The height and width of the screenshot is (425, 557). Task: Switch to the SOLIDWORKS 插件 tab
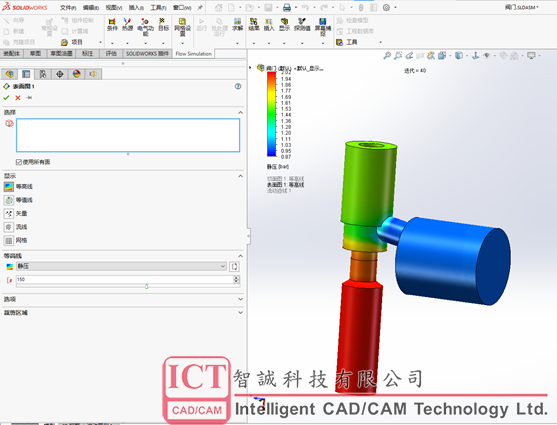click(x=147, y=54)
